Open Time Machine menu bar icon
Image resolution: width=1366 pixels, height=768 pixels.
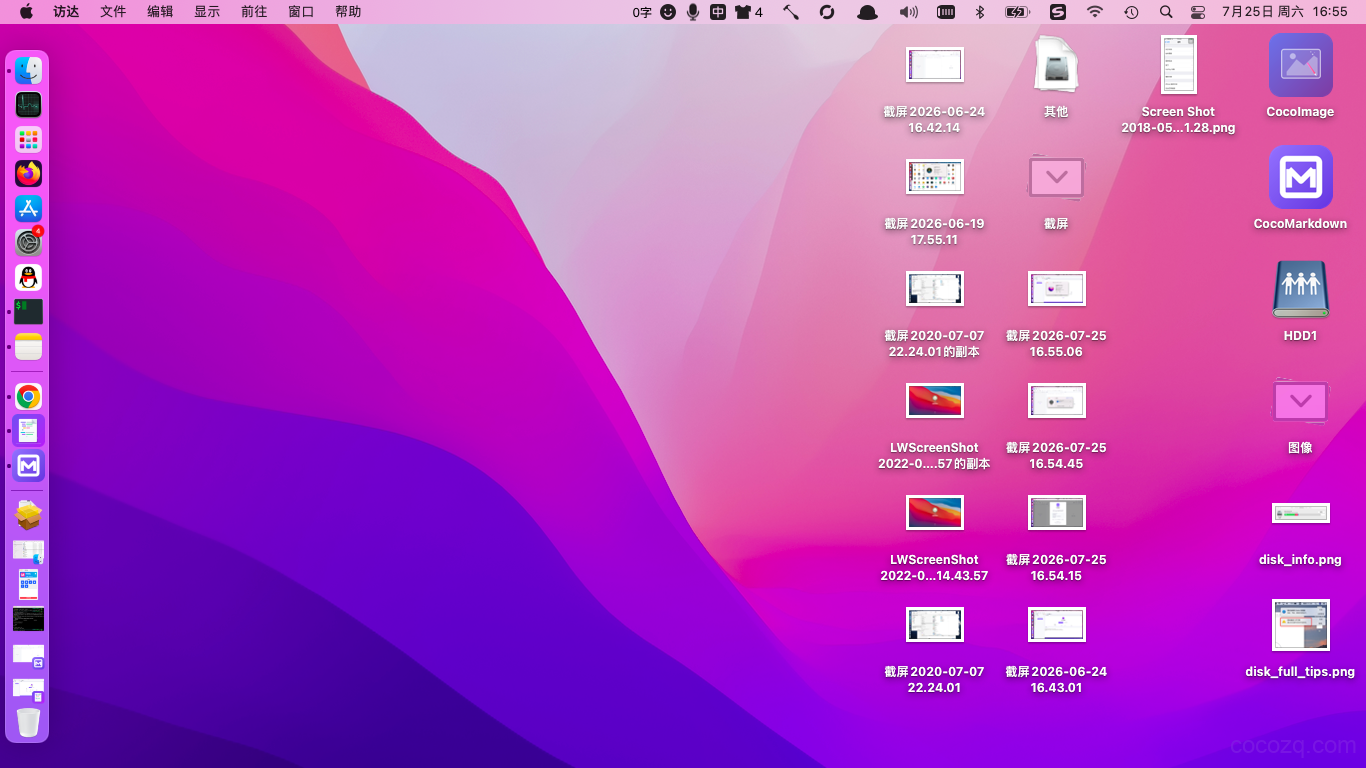(1131, 12)
